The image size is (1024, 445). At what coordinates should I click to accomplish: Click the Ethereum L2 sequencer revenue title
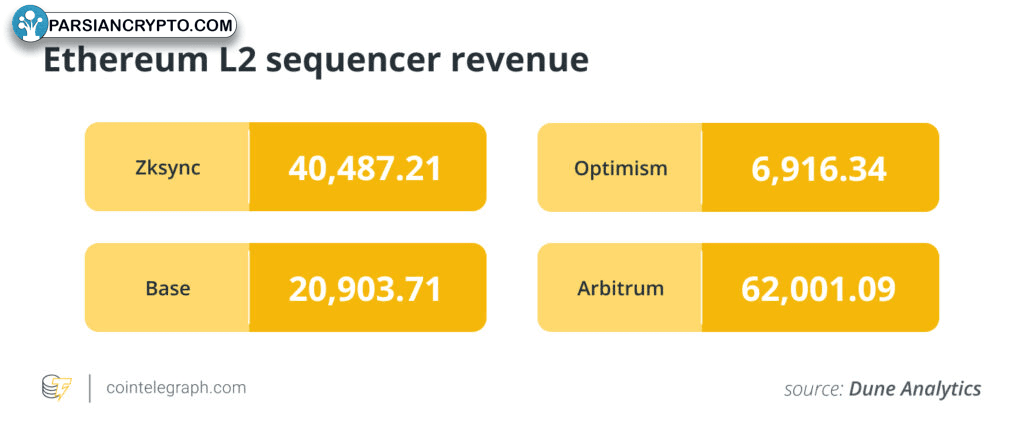(316, 60)
